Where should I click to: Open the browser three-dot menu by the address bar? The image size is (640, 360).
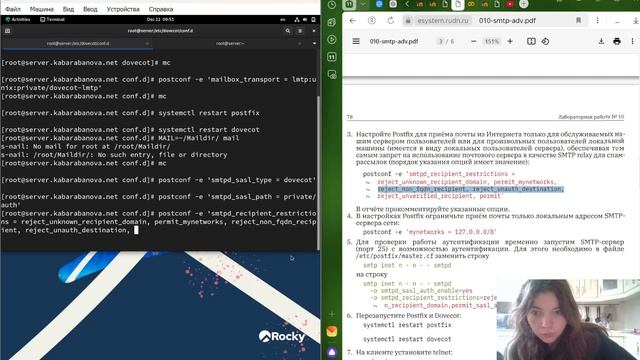(x=597, y=20)
